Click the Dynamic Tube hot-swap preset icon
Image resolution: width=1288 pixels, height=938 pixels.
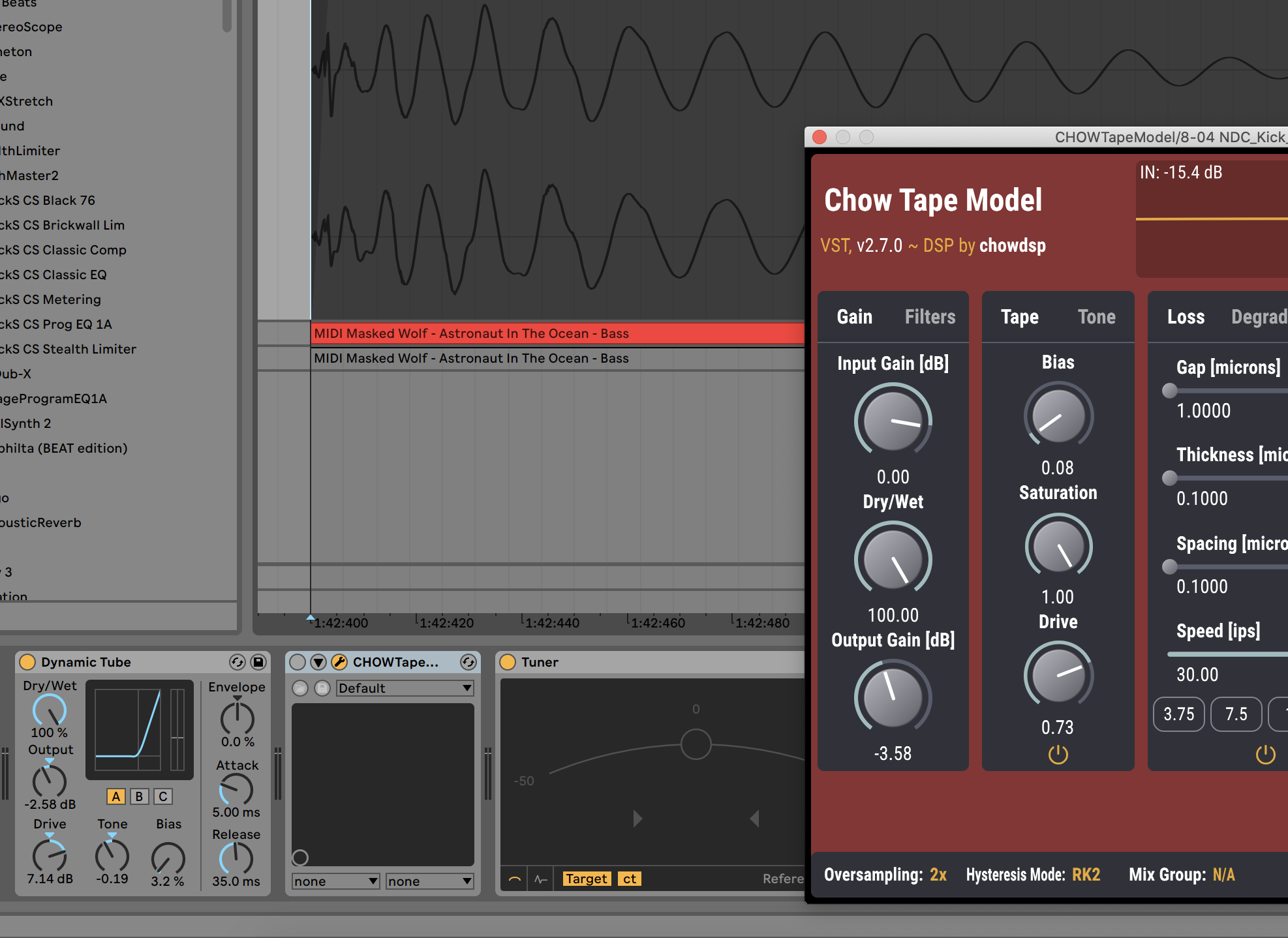point(238,662)
